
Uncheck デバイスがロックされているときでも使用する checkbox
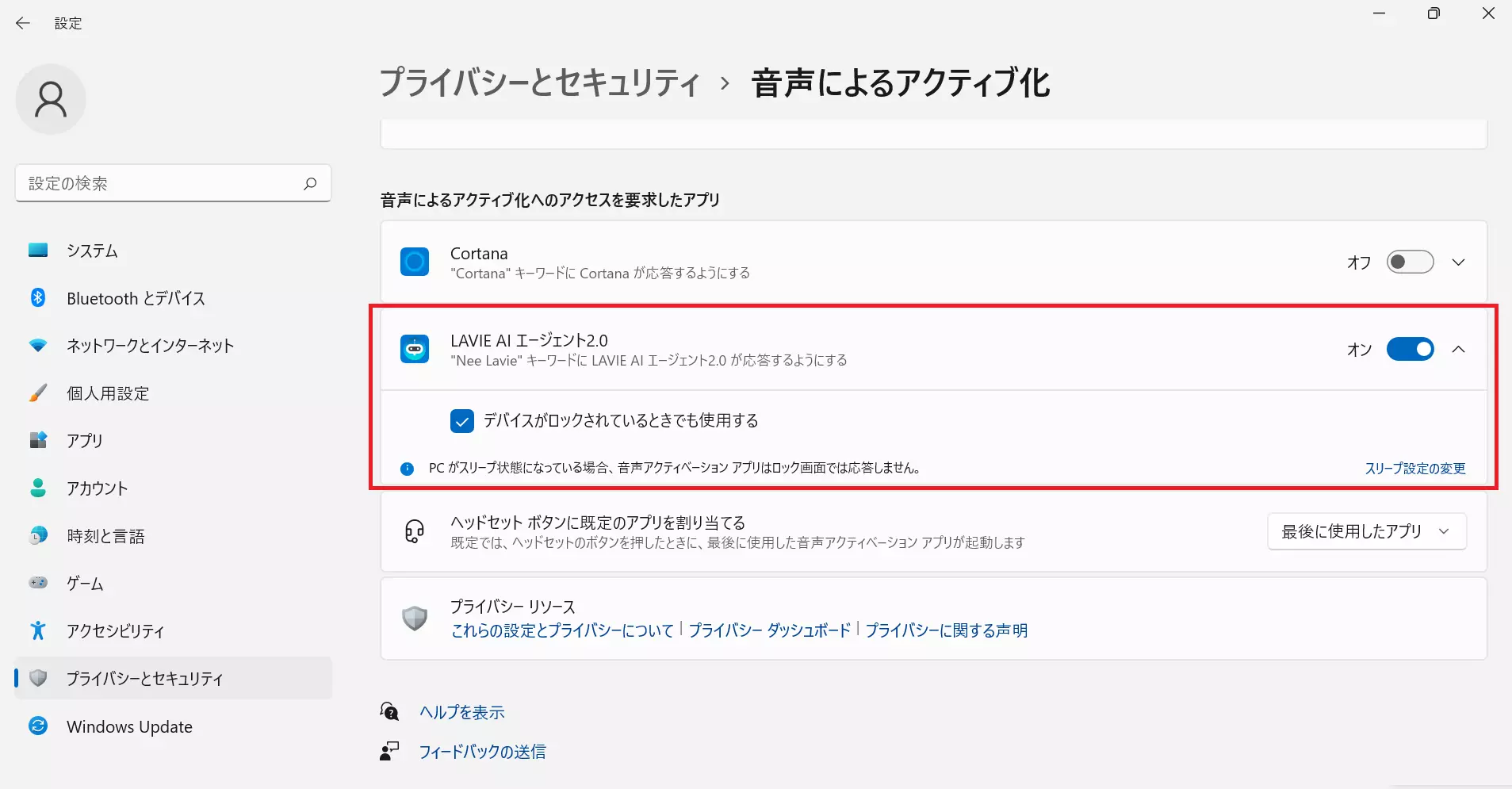462,421
